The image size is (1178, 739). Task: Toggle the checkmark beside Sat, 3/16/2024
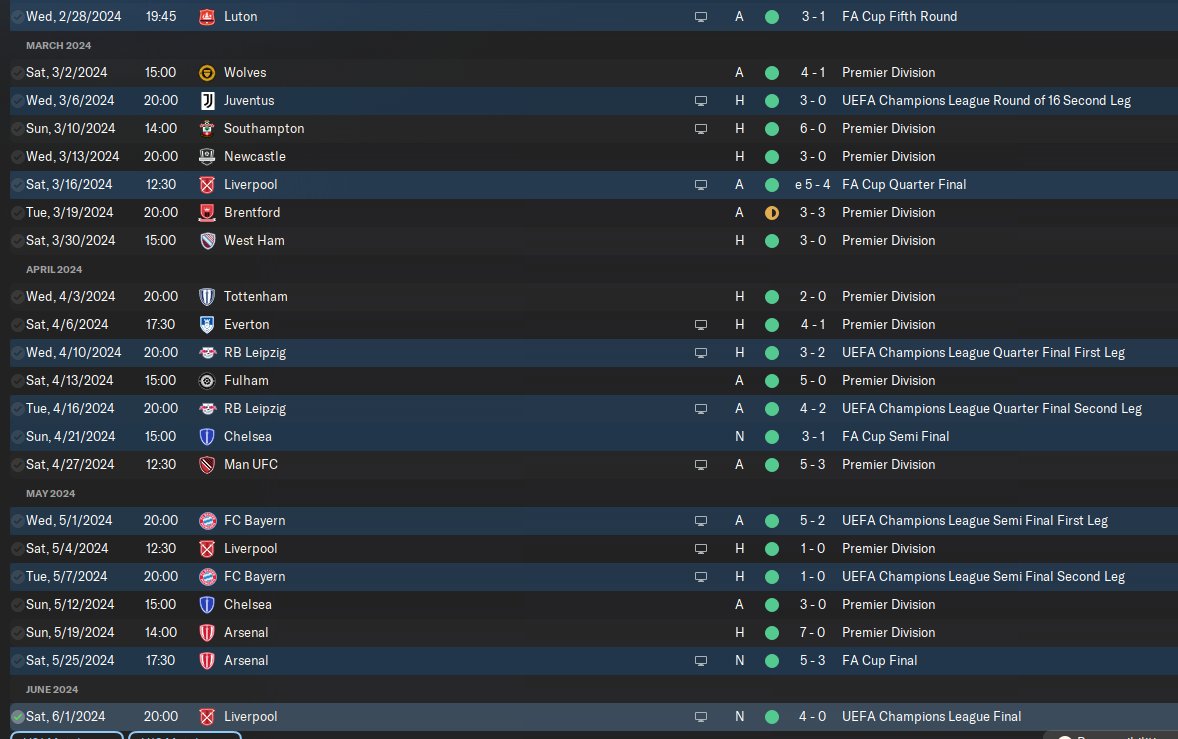point(17,184)
